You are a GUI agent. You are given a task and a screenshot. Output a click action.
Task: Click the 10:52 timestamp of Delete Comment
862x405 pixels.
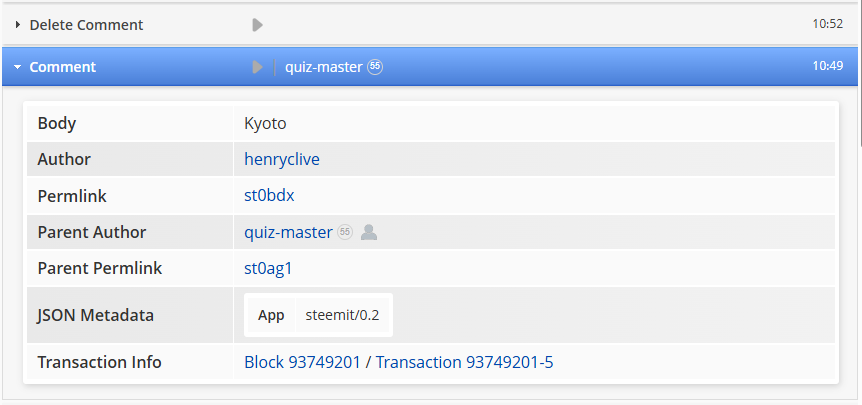pos(828,24)
